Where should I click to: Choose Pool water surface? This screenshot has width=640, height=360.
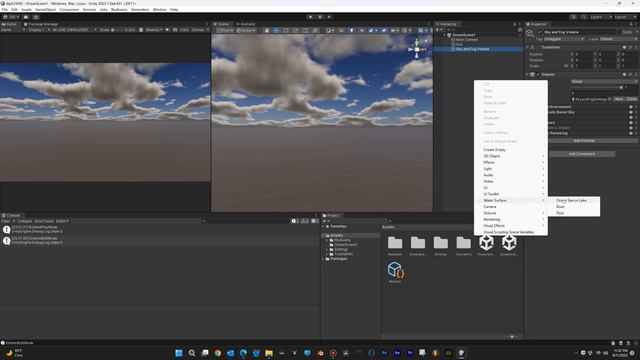[x=573, y=213]
